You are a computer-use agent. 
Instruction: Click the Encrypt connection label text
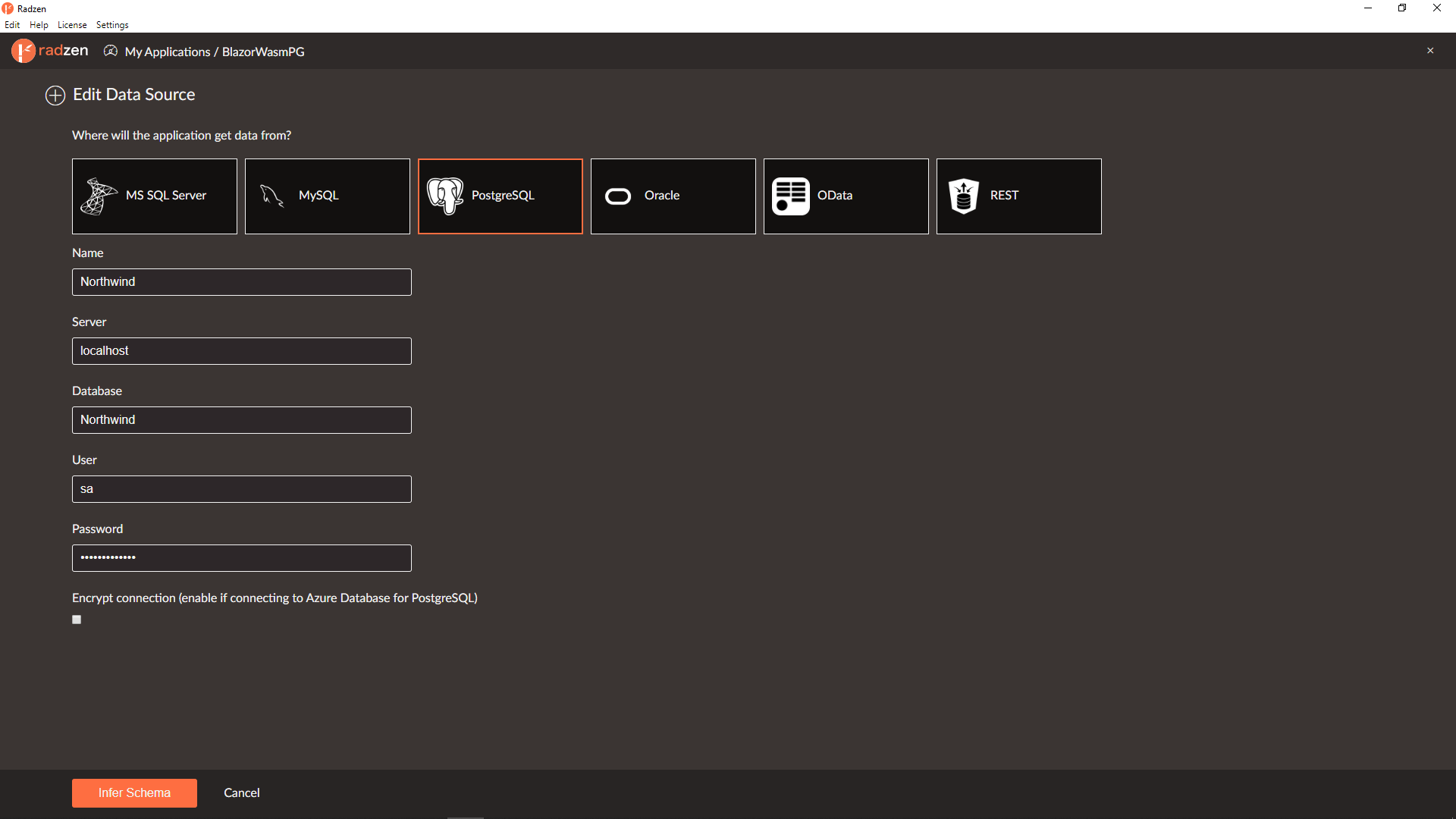pos(275,598)
